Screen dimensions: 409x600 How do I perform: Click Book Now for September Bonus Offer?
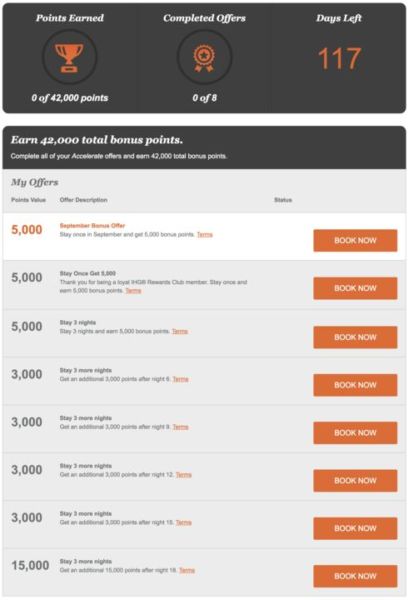pos(355,241)
